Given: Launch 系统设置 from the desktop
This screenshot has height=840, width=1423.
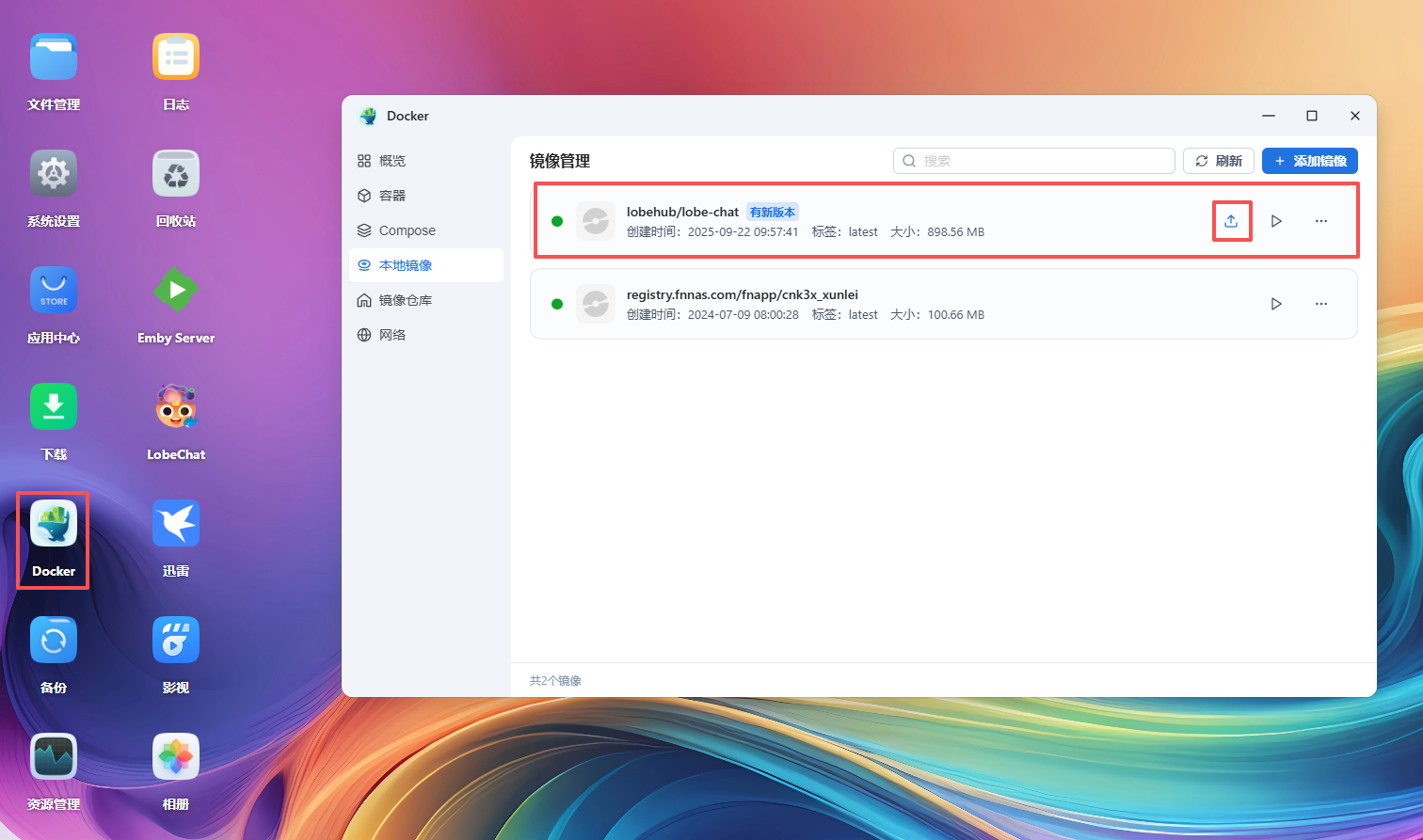Looking at the screenshot, I should [54, 174].
